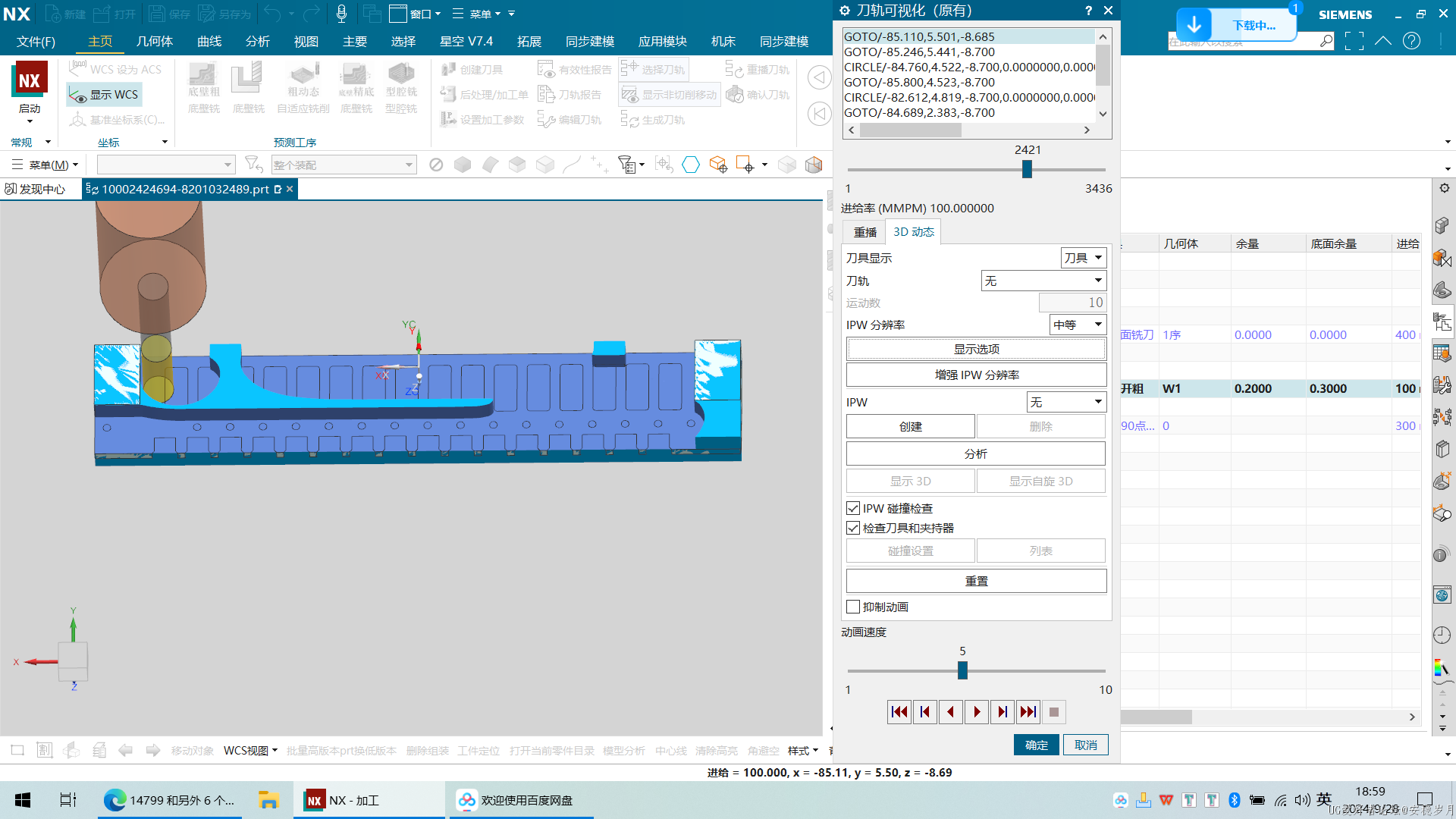Step forward one tool path motion
Image resolution: width=1456 pixels, height=819 pixels.
(x=1003, y=711)
